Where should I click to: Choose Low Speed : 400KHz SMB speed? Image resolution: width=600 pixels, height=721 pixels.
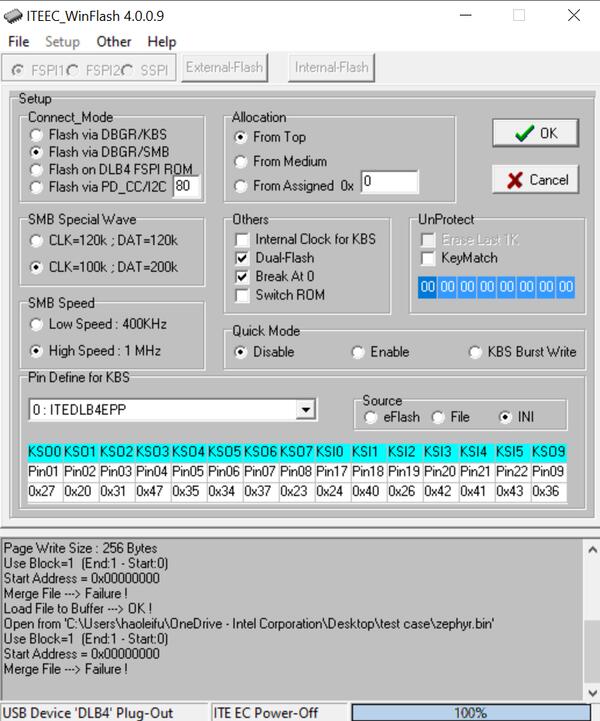coord(37,324)
